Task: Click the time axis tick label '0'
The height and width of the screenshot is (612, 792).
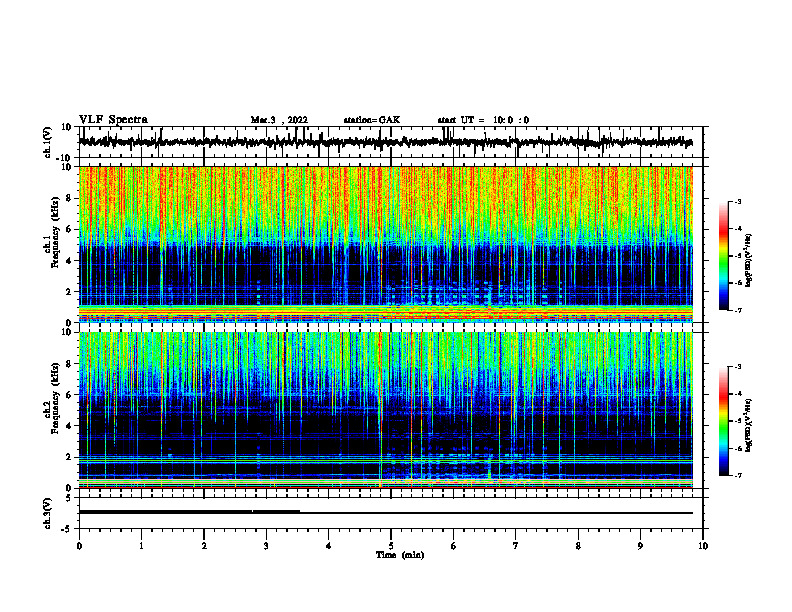Action: (79, 546)
